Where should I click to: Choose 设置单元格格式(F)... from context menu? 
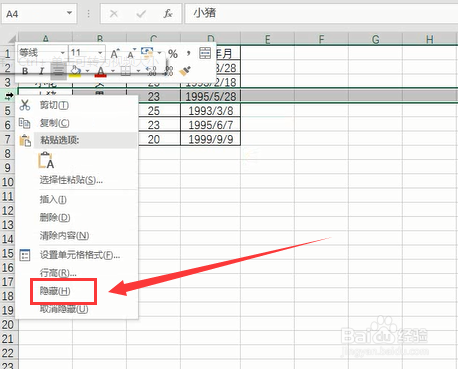(77, 255)
